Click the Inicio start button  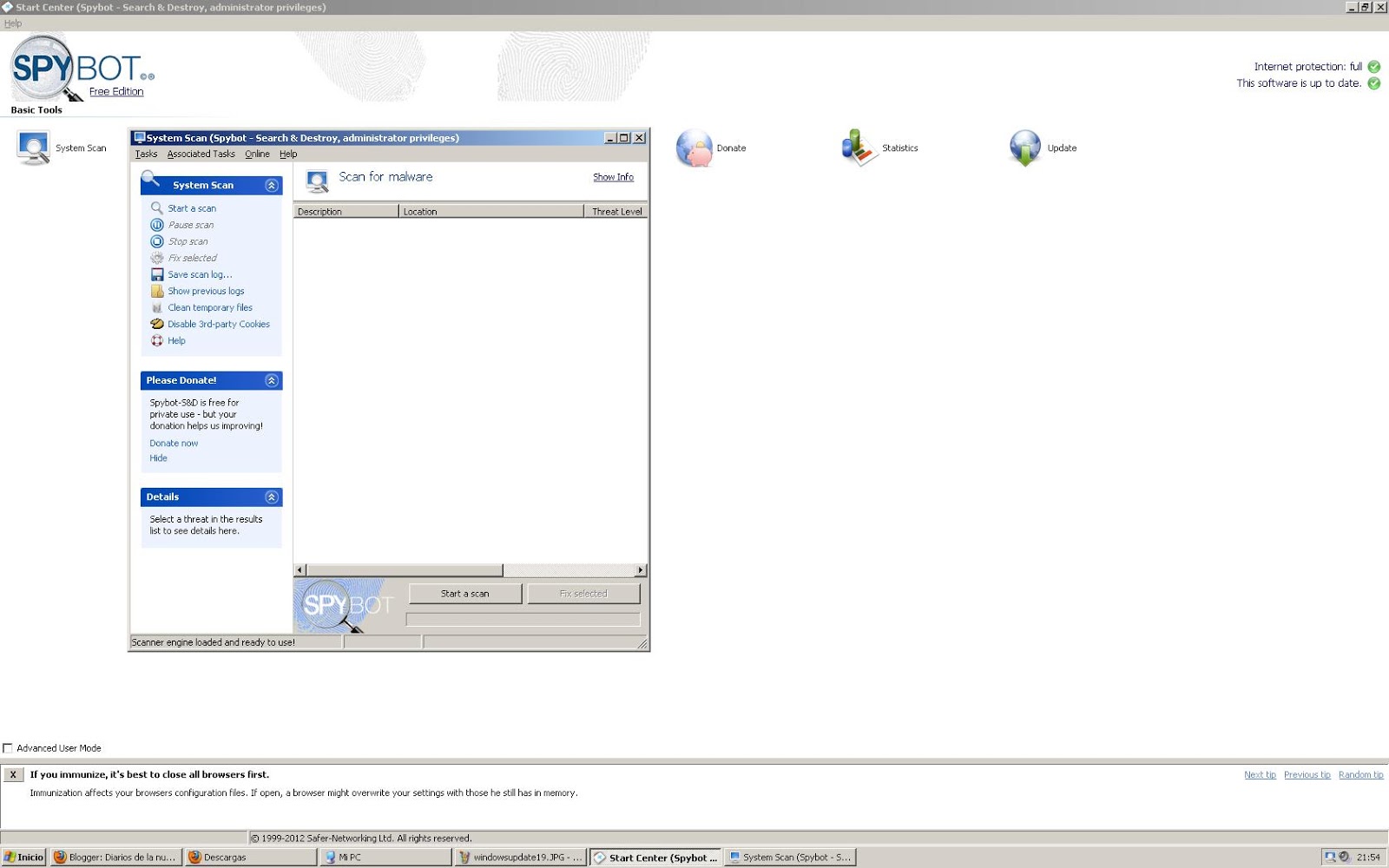coord(23,857)
